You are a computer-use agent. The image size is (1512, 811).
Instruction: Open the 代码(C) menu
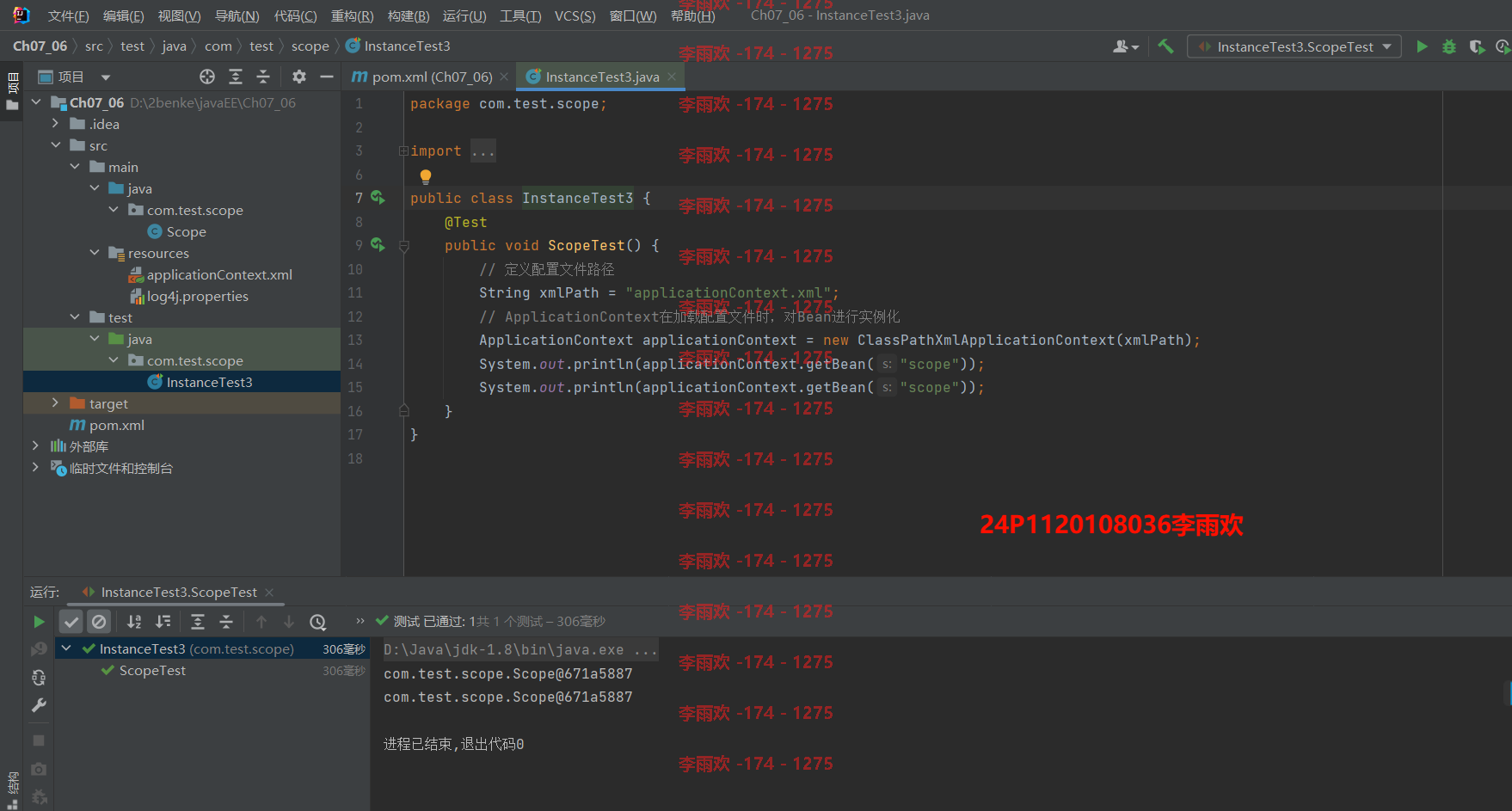point(295,15)
